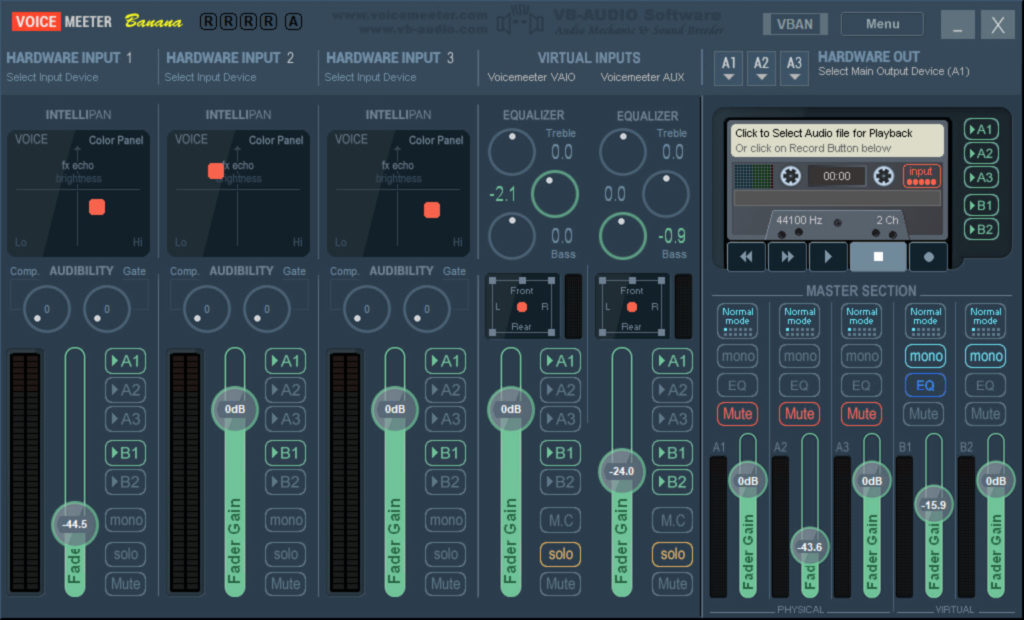Click the Voicemeeter VAIO mid EQ knob at -2.1
The height and width of the screenshot is (620, 1024).
[x=554, y=194]
